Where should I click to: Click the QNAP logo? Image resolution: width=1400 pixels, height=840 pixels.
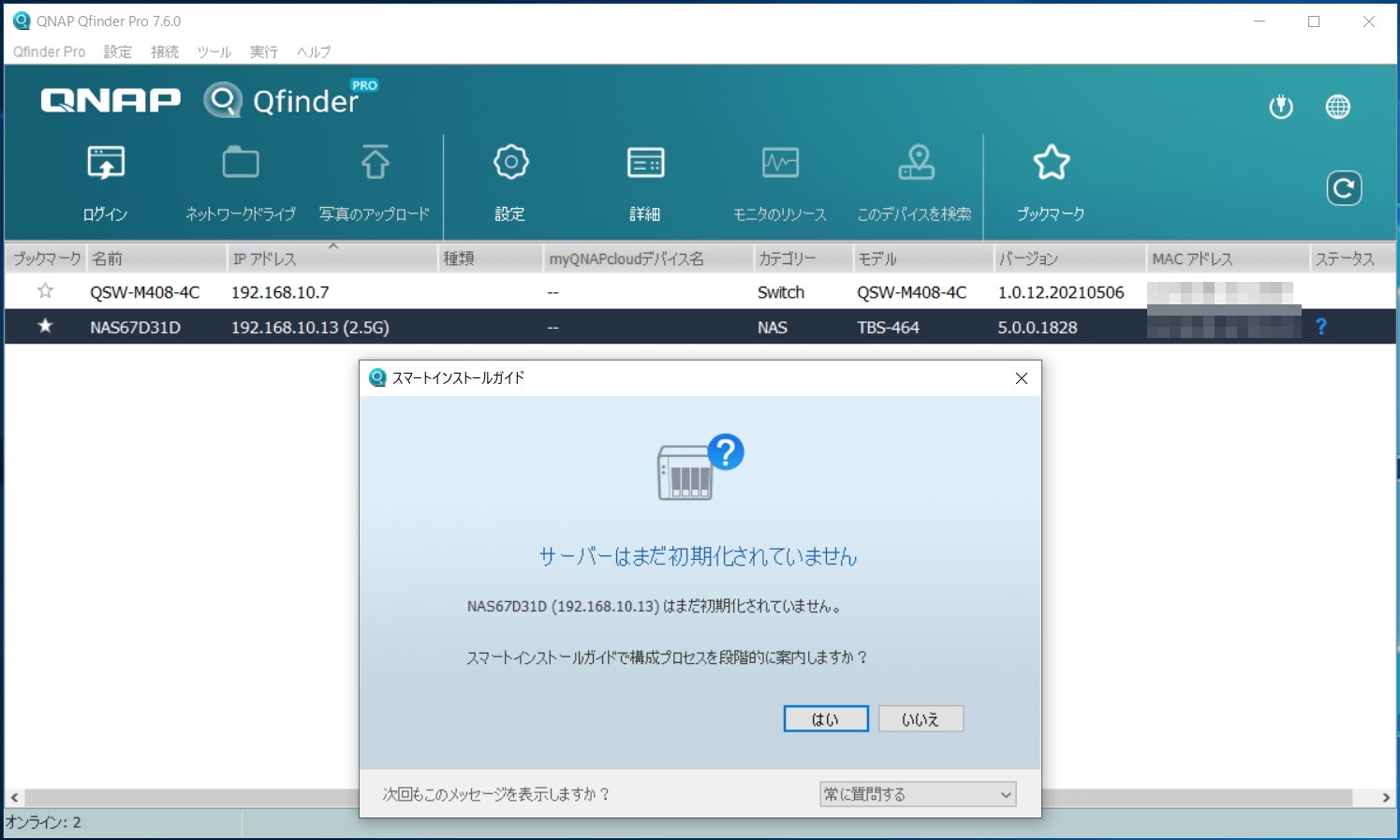(x=111, y=100)
